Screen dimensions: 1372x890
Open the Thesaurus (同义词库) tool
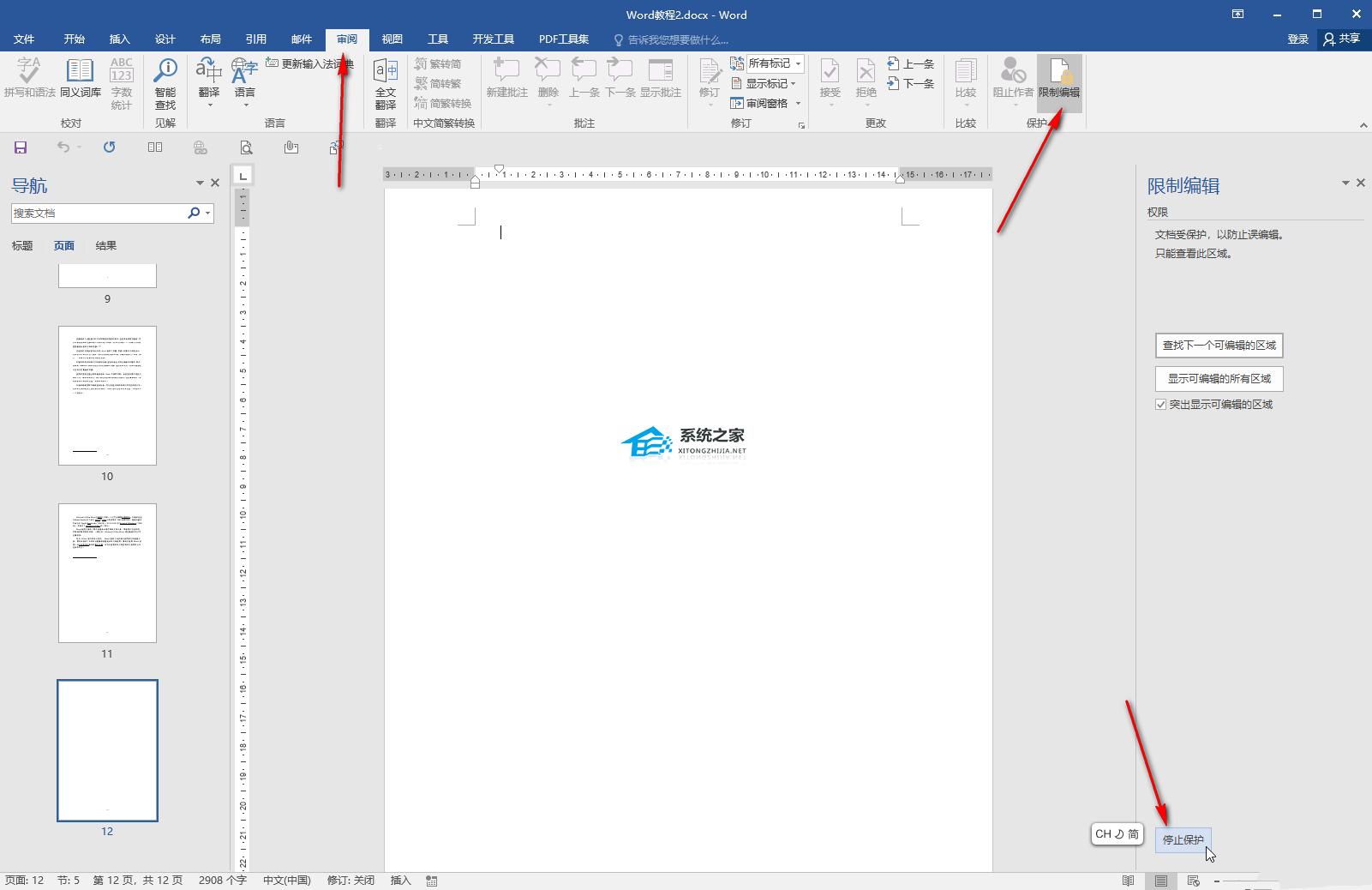point(80,78)
